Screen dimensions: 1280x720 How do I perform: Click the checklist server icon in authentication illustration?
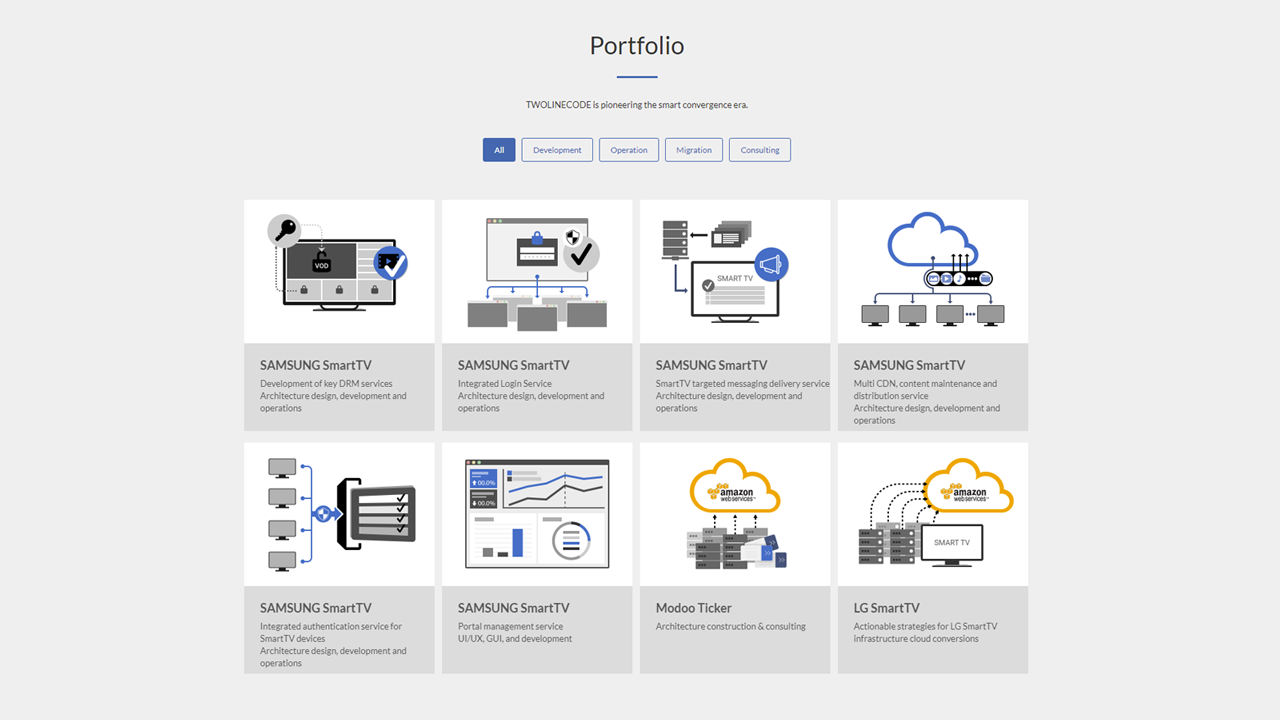click(x=380, y=514)
